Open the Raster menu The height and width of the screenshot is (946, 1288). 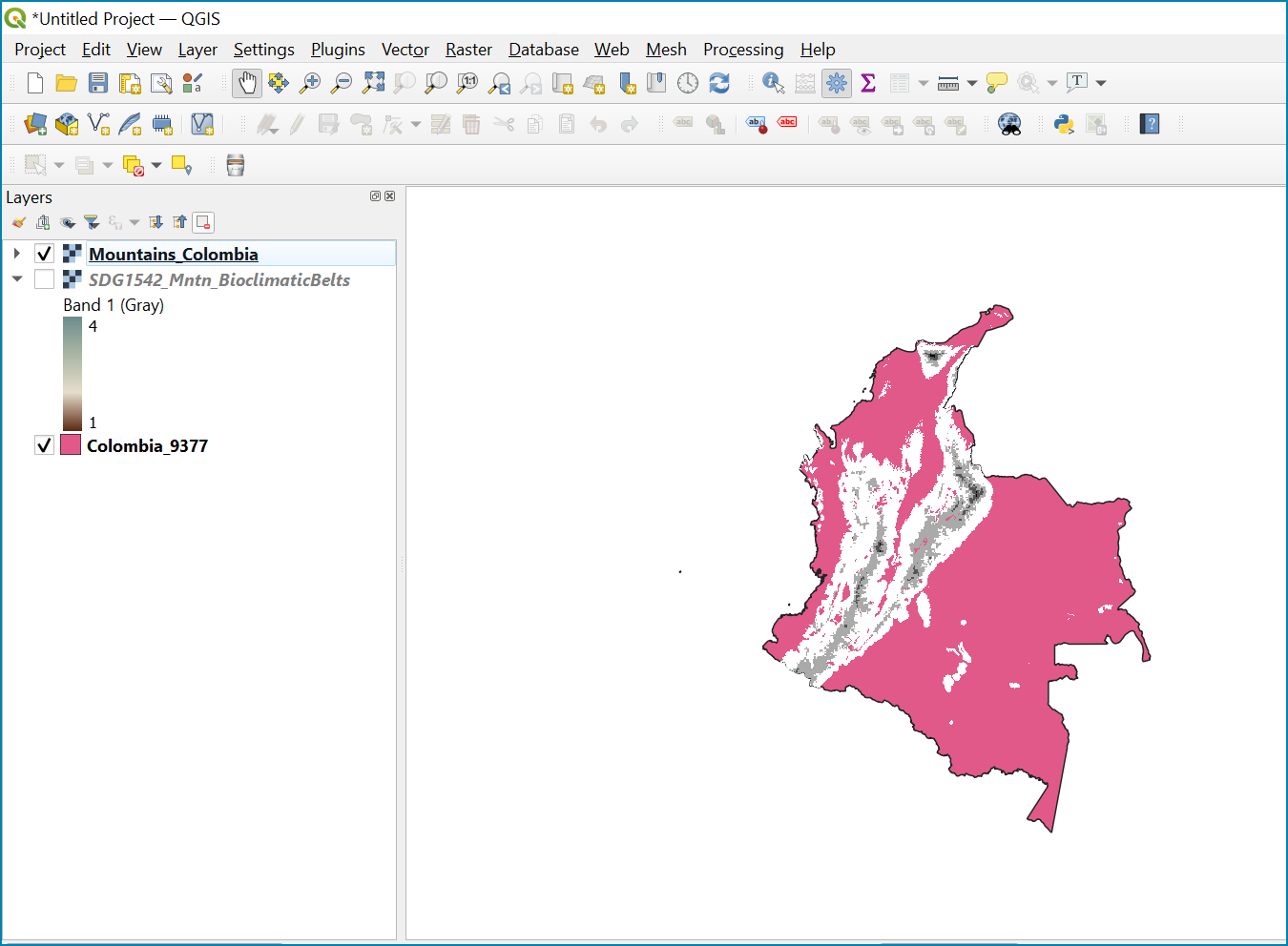[x=468, y=50]
